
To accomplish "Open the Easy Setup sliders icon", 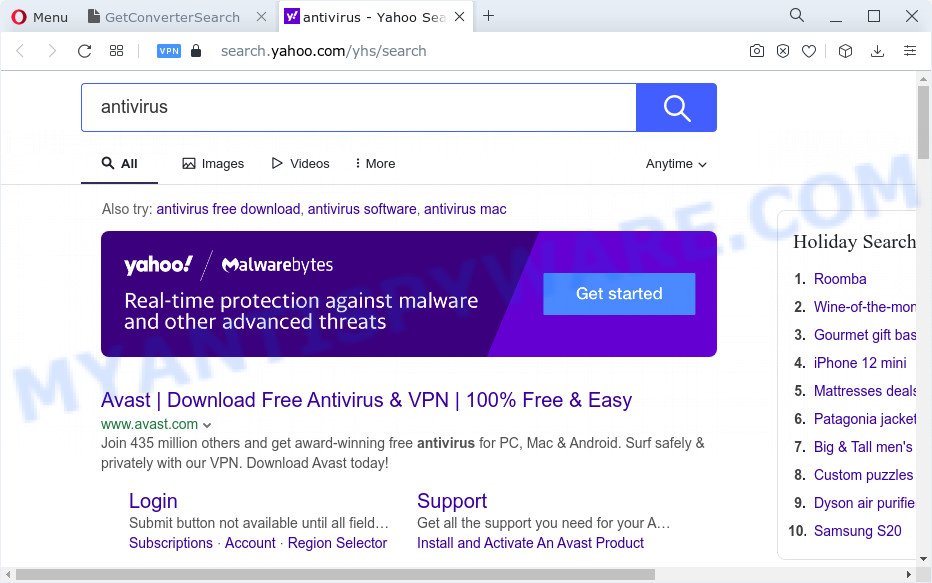I will tap(910, 51).
